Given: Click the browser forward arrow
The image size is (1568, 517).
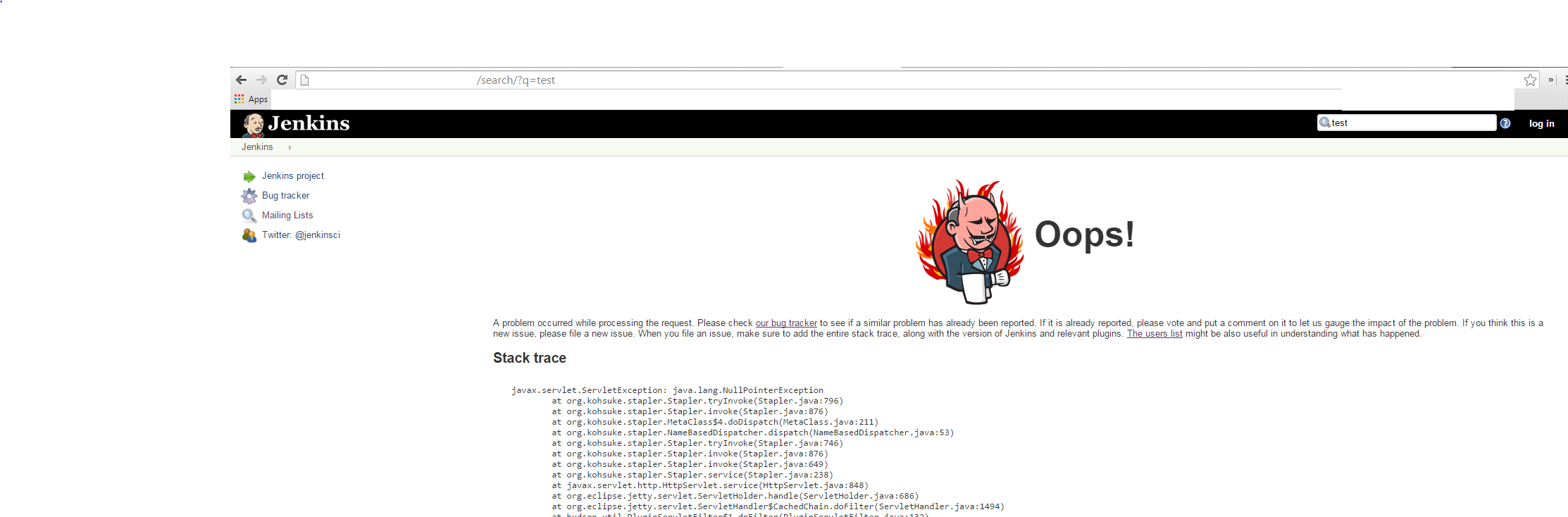Looking at the screenshot, I should click(261, 80).
